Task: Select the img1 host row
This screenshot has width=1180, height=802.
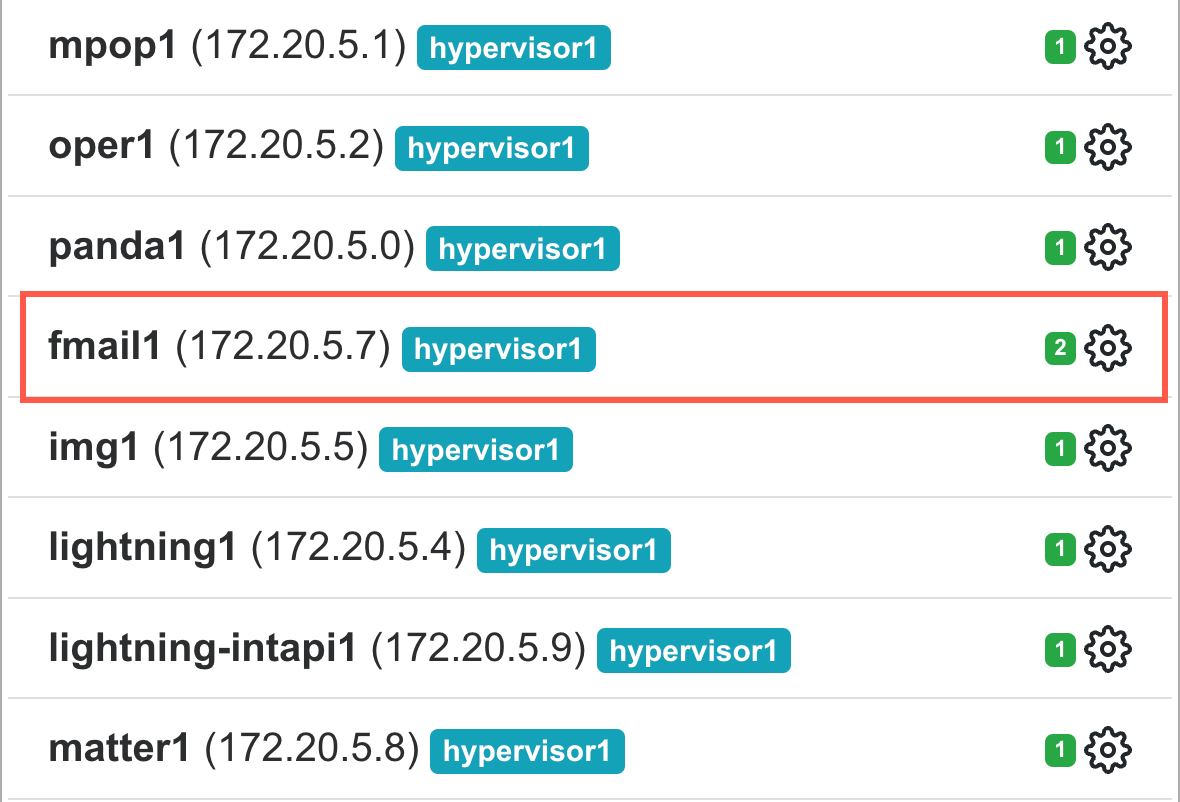Action: coord(93,449)
